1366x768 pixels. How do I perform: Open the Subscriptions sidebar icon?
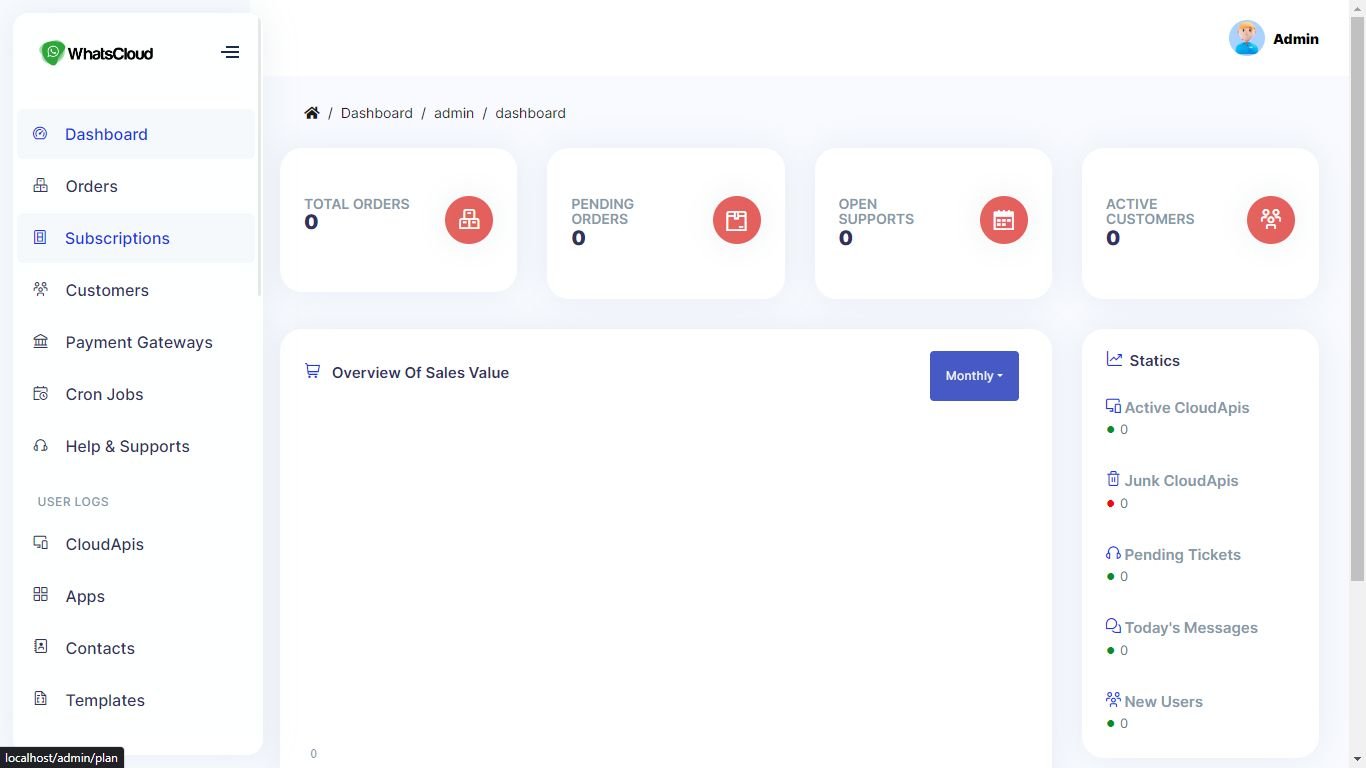click(x=40, y=238)
